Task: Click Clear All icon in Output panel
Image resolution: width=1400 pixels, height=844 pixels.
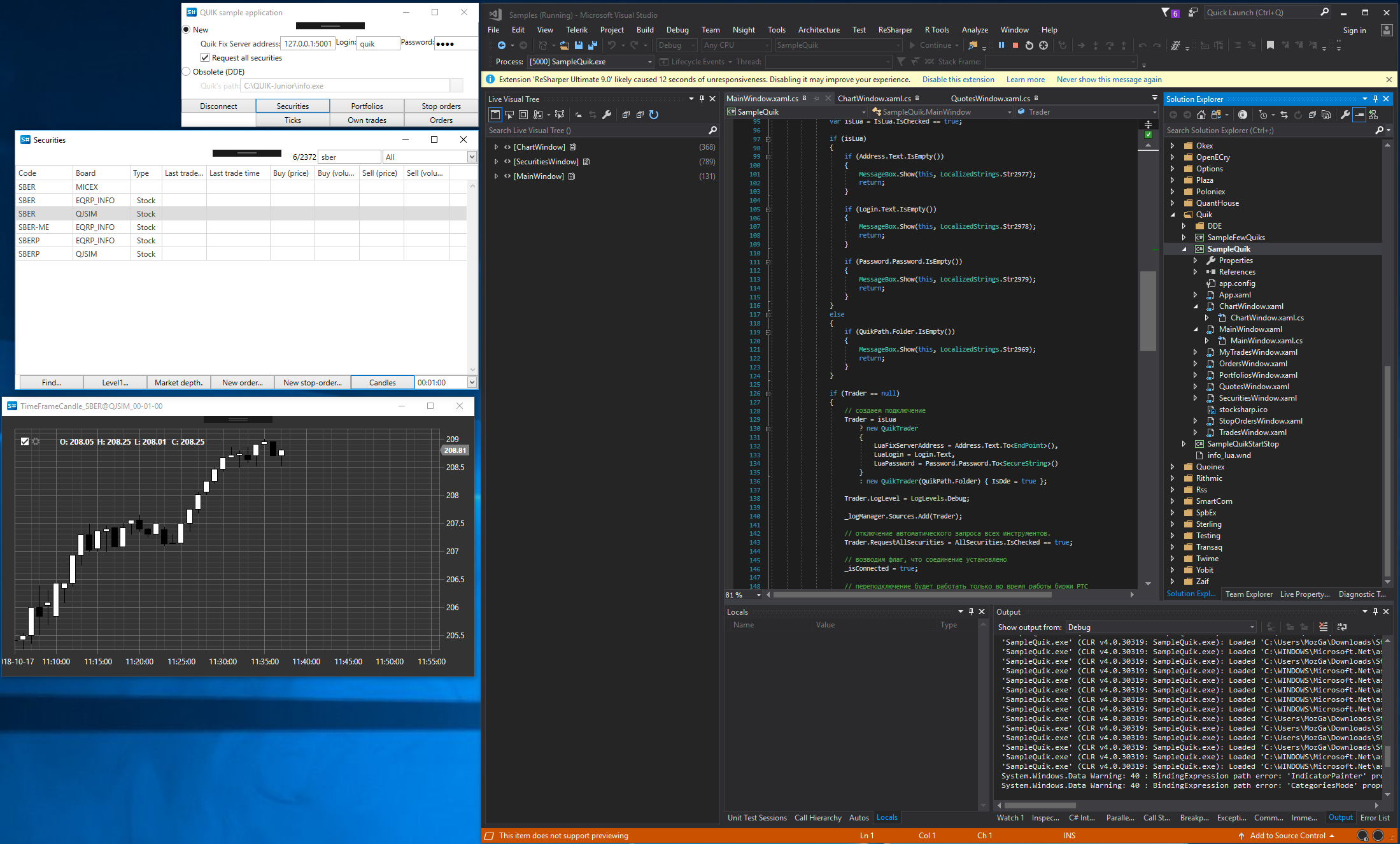Action: (x=1324, y=627)
